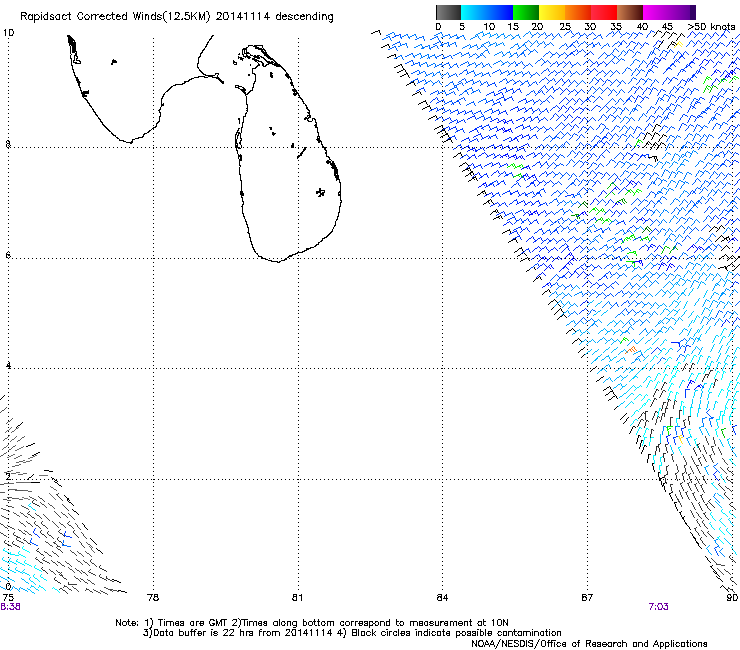Image resolution: width=740 pixels, height=650 pixels.
Task: Click the 'Data buffer is 22 hrs' note line
Action: pos(239,633)
